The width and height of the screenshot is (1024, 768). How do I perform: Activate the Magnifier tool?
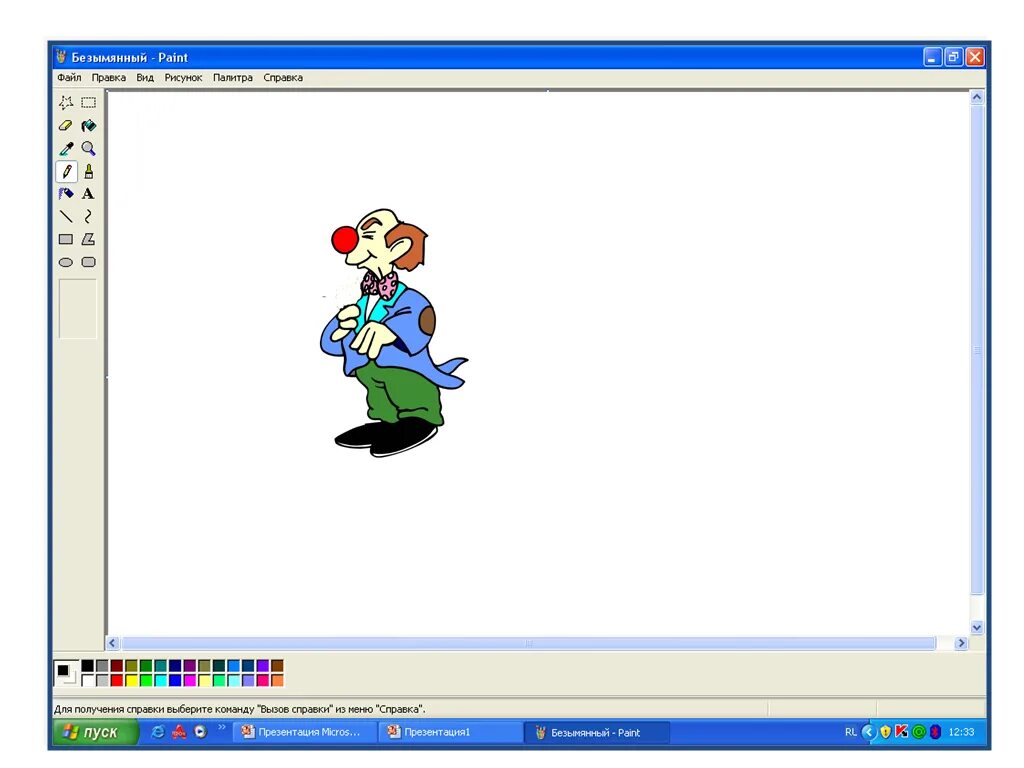tap(89, 148)
